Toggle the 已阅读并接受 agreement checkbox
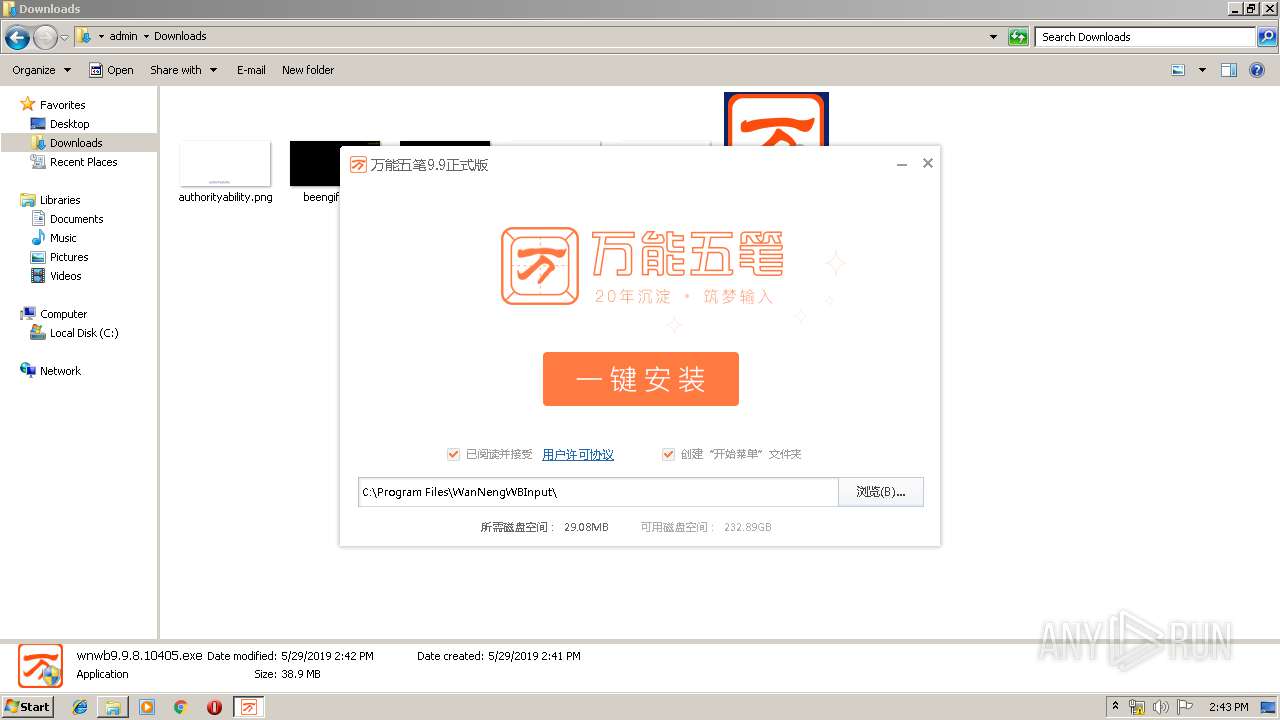The image size is (1280, 720). coord(453,454)
